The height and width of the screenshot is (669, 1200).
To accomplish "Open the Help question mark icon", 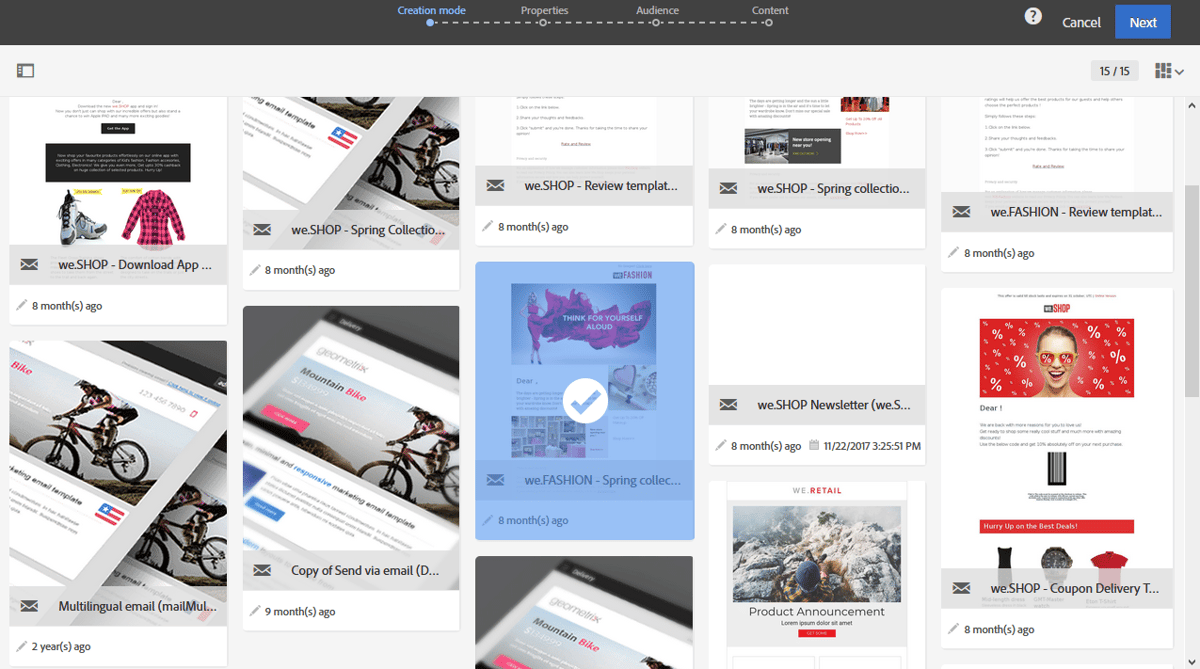I will (x=1033, y=16).
